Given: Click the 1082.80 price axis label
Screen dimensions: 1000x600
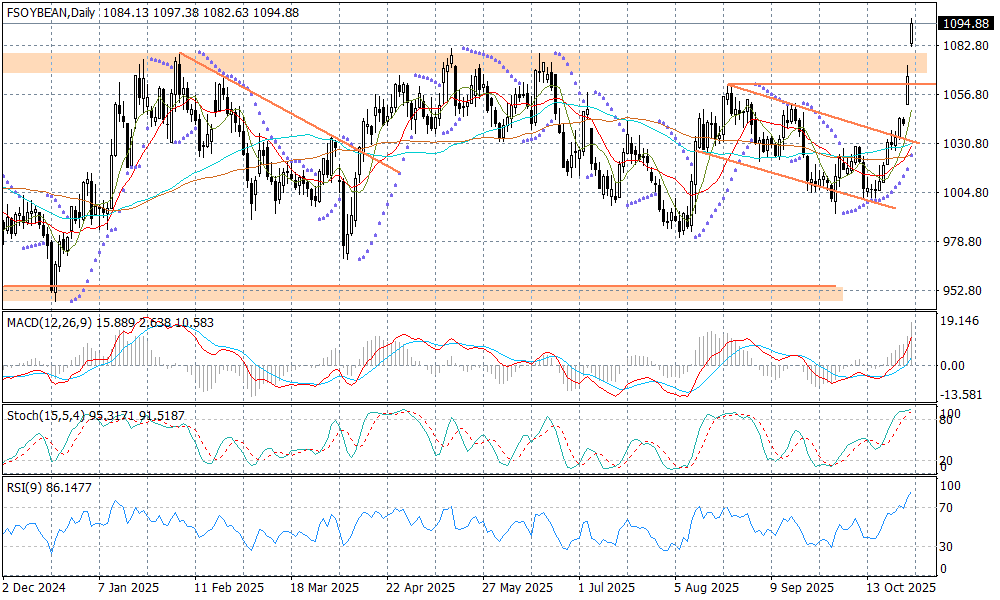Looking at the screenshot, I should 965,46.
